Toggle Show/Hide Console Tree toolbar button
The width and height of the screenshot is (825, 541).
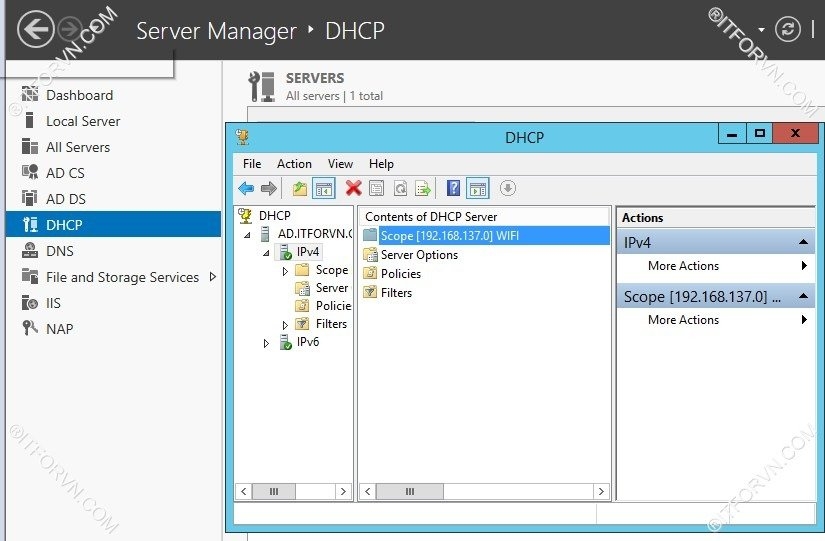[323, 188]
